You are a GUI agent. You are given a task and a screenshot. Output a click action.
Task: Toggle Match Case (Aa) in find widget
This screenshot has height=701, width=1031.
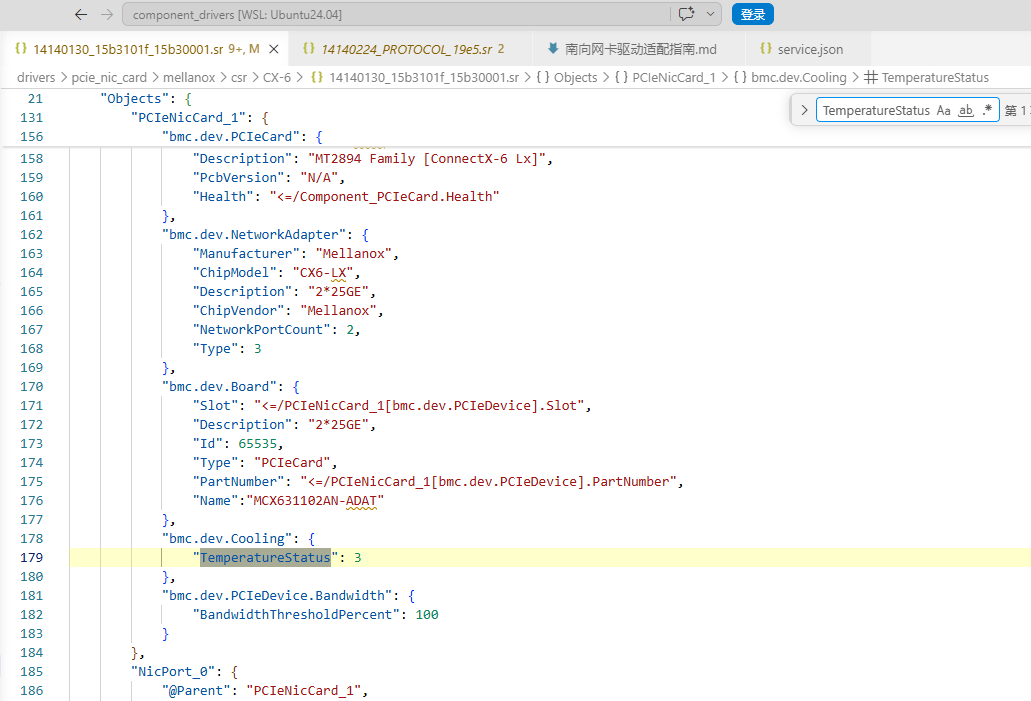pos(944,110)
